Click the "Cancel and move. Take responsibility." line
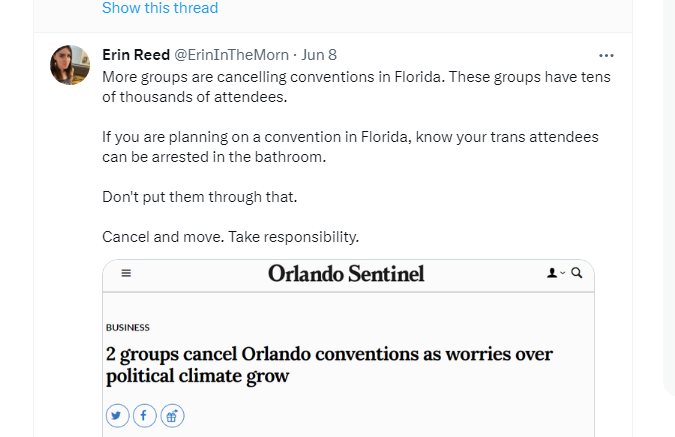Image resolution: width=675 pixels, height=437 pixels. [230, 237]
